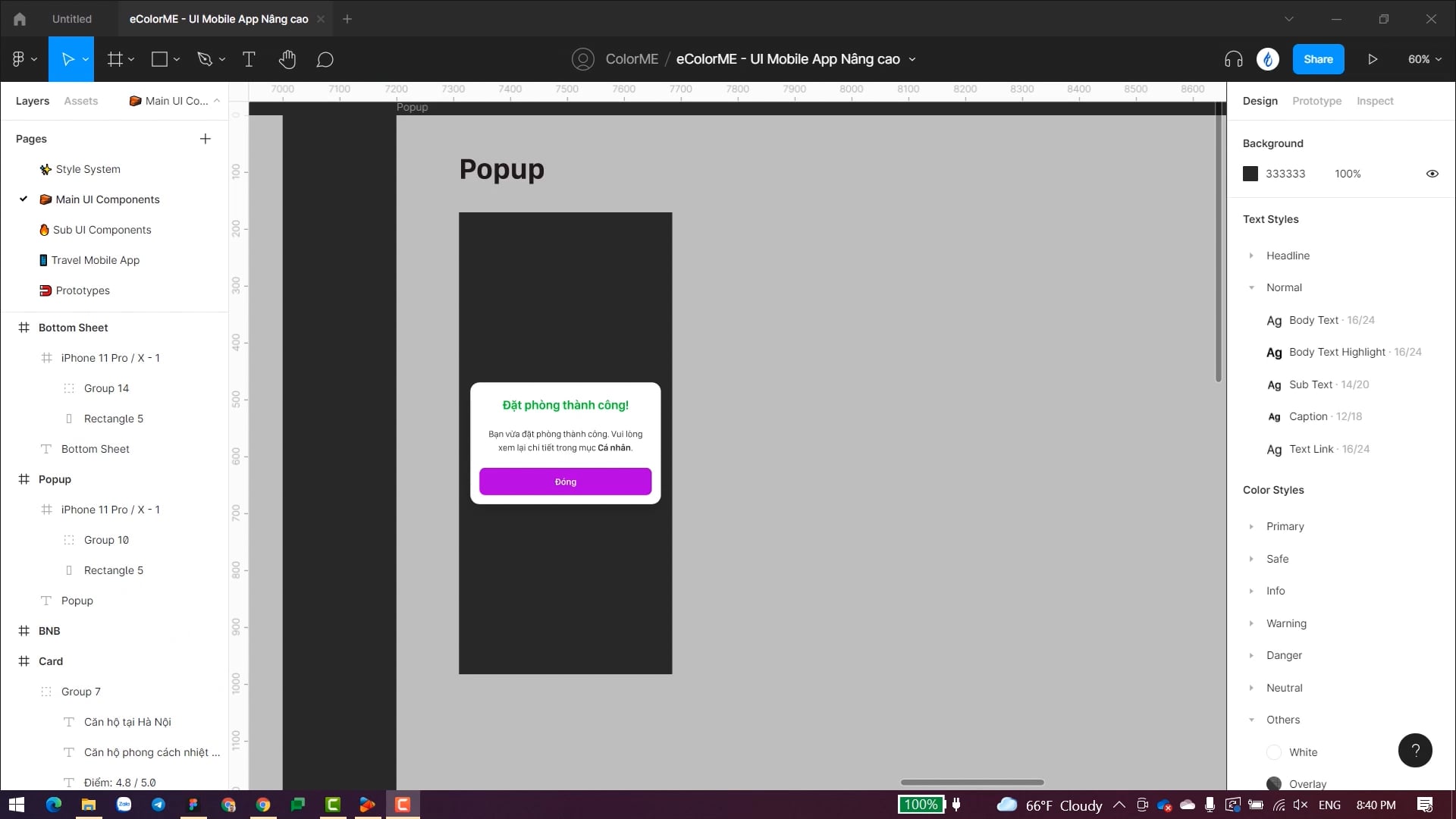Open the Travel Mobile App page
This screenshot has height=819, width=1456.
pyautogui.click(x=96, y=260)
